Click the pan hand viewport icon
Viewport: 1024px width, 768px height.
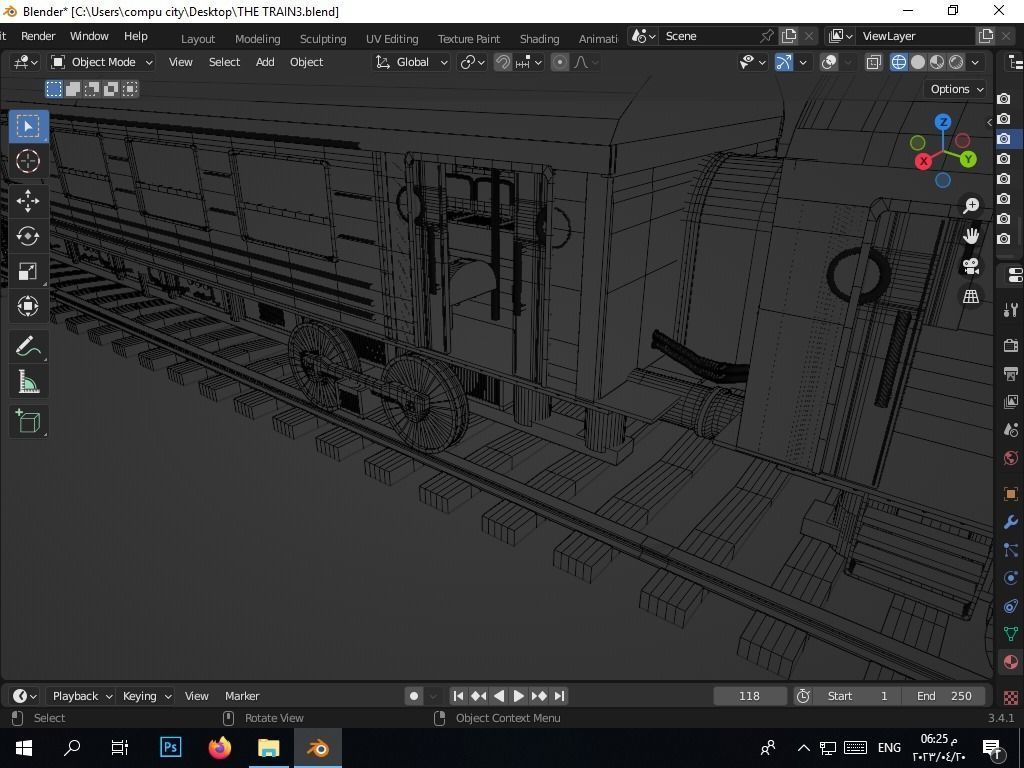click(970, 236)
